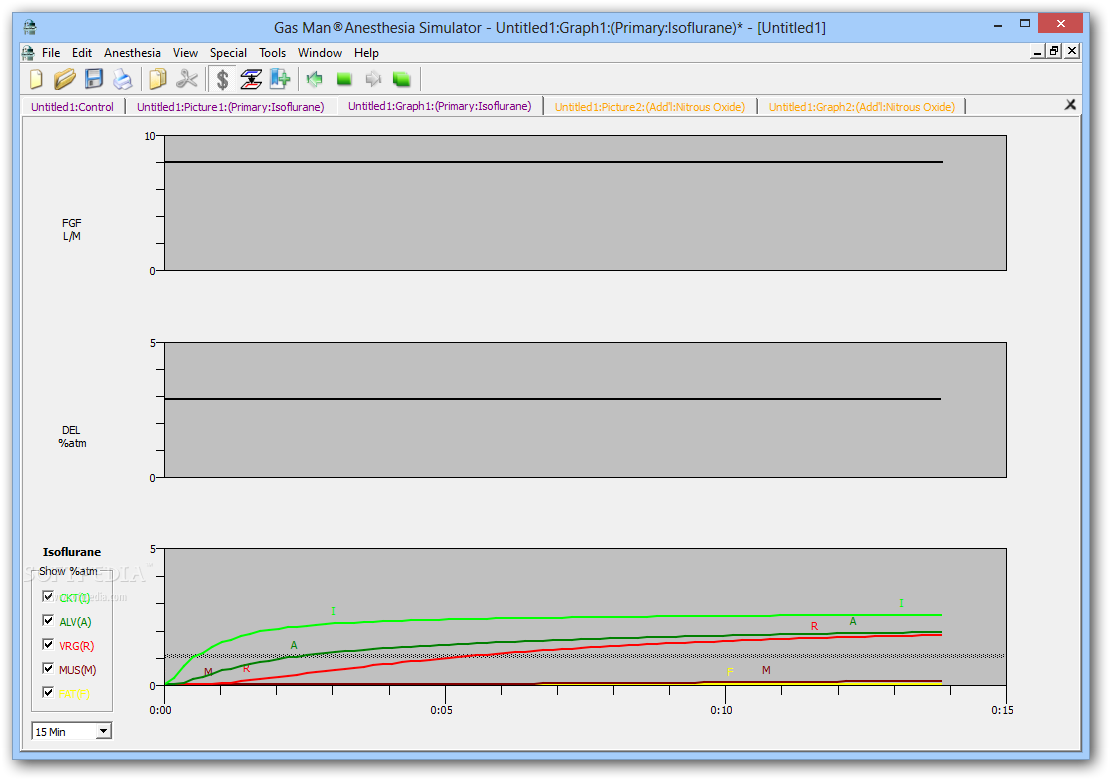Switch to Graph2 Nitrous Oxide tab
The width and height of the screenshot is (1110, 780).
[862, 107]
